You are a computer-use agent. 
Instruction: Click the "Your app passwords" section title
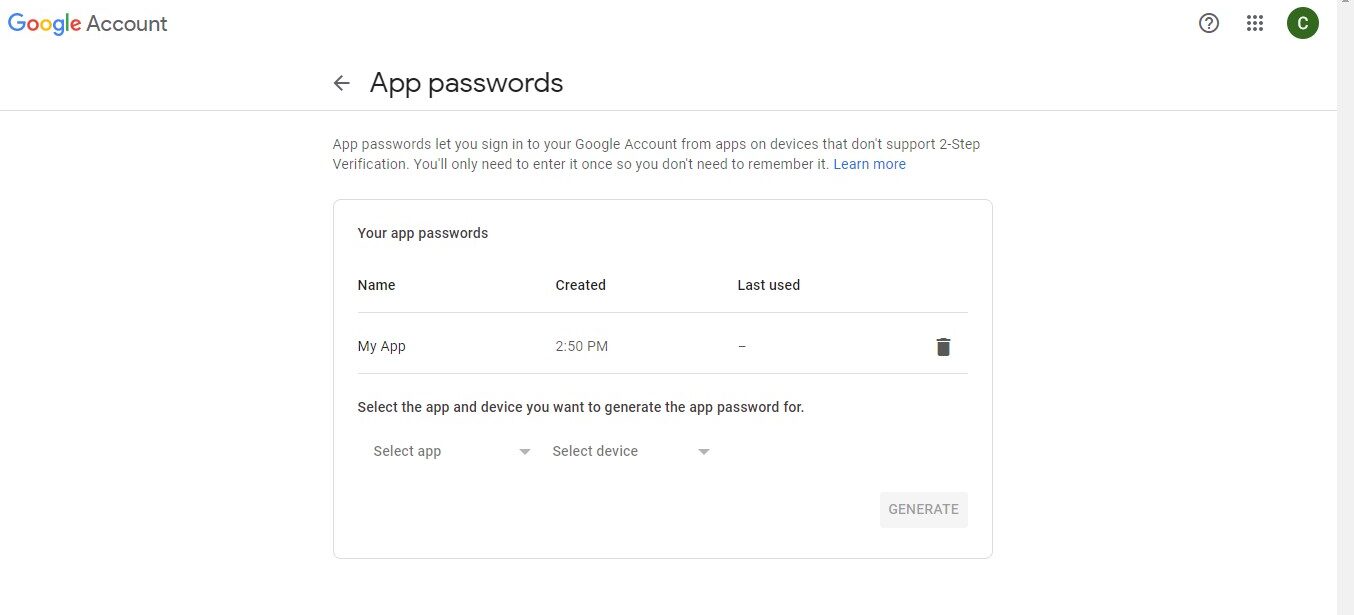423,233
